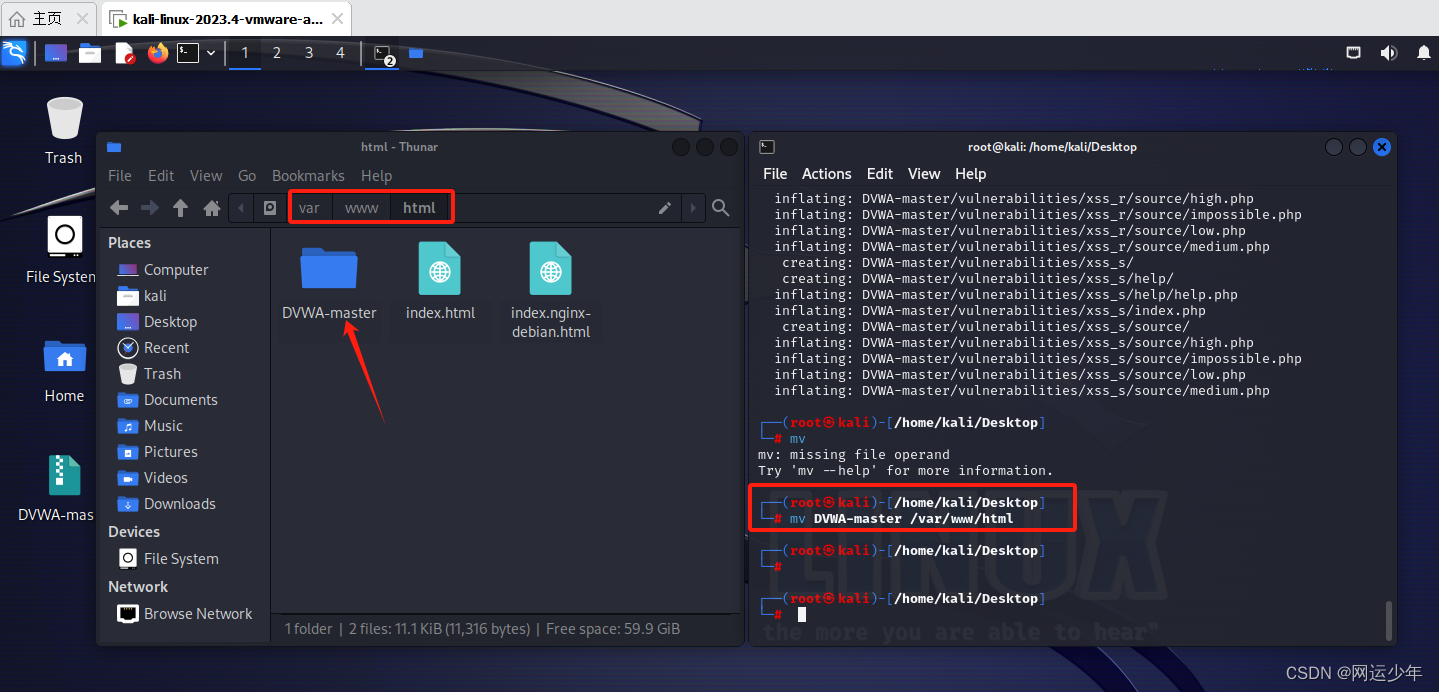This screenshot has width=1439, height=692.
Task: Open the notifications bell icon
Action: [x=1423, y=53]
